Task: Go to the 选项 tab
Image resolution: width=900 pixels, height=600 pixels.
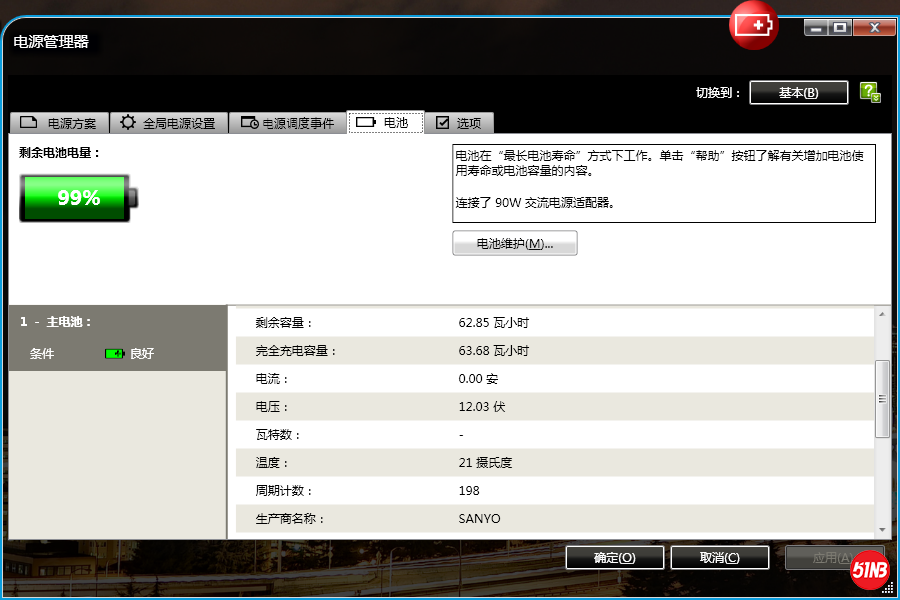Action: tap(459, 123)
